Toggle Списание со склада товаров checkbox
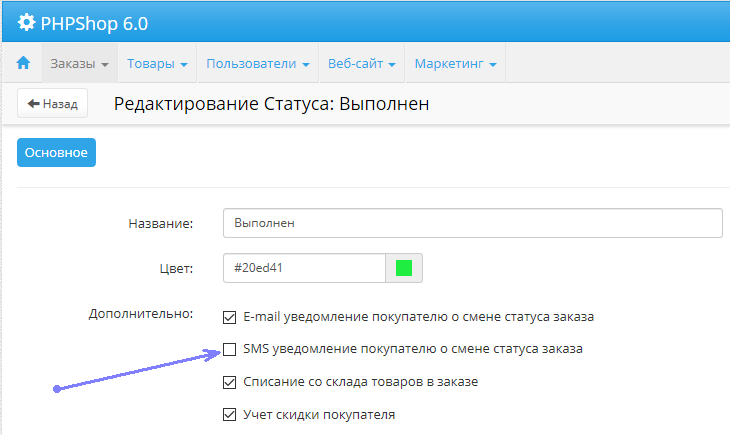Screen dimensions: 730x435 230,382
